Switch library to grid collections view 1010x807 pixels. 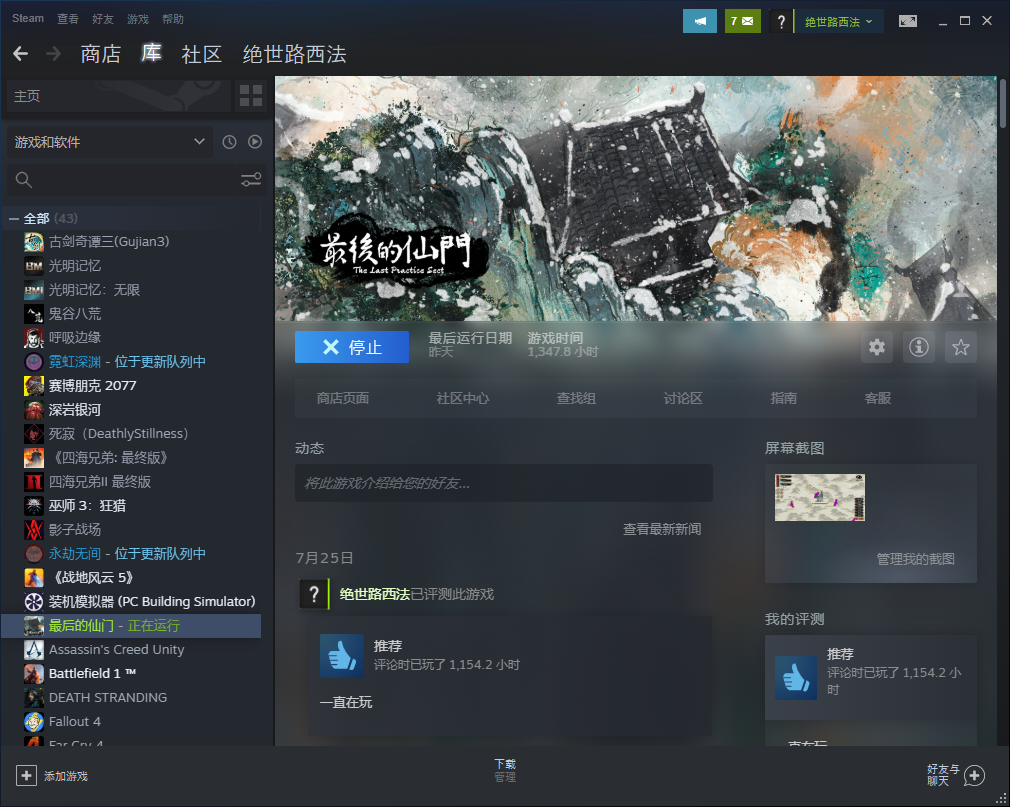point(251,96)
